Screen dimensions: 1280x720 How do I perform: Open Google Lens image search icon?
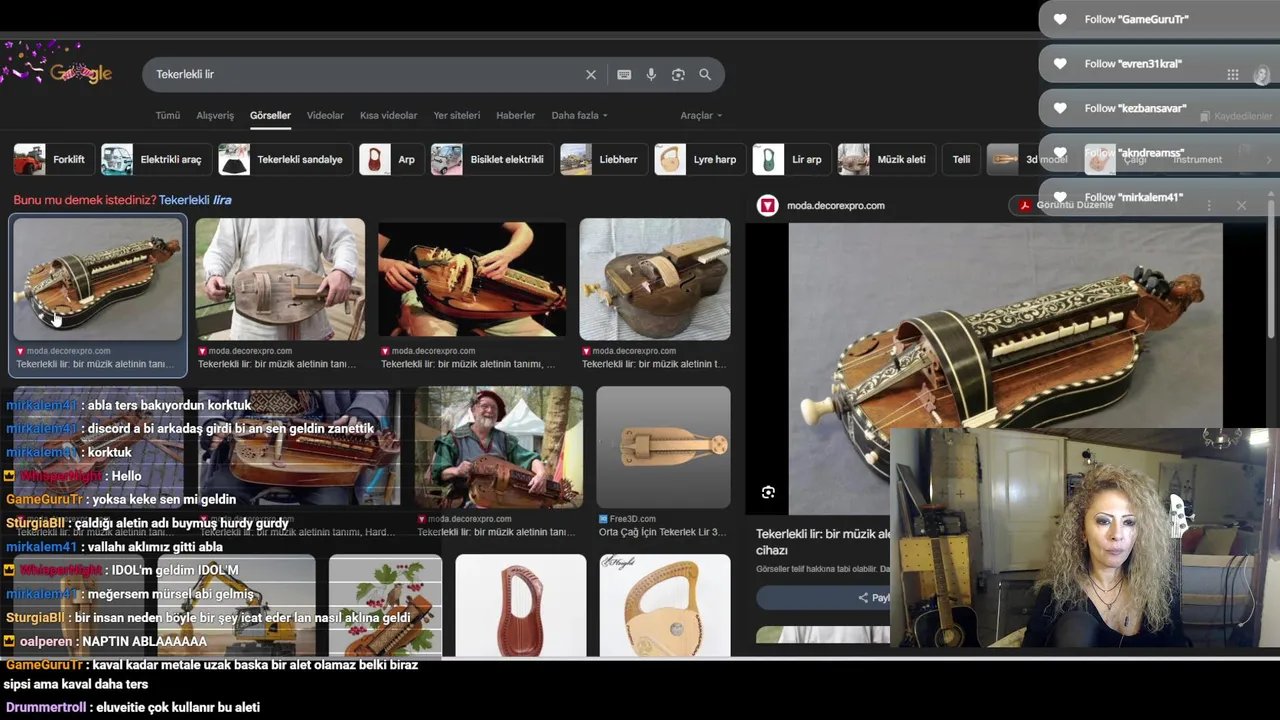point(678,75)
